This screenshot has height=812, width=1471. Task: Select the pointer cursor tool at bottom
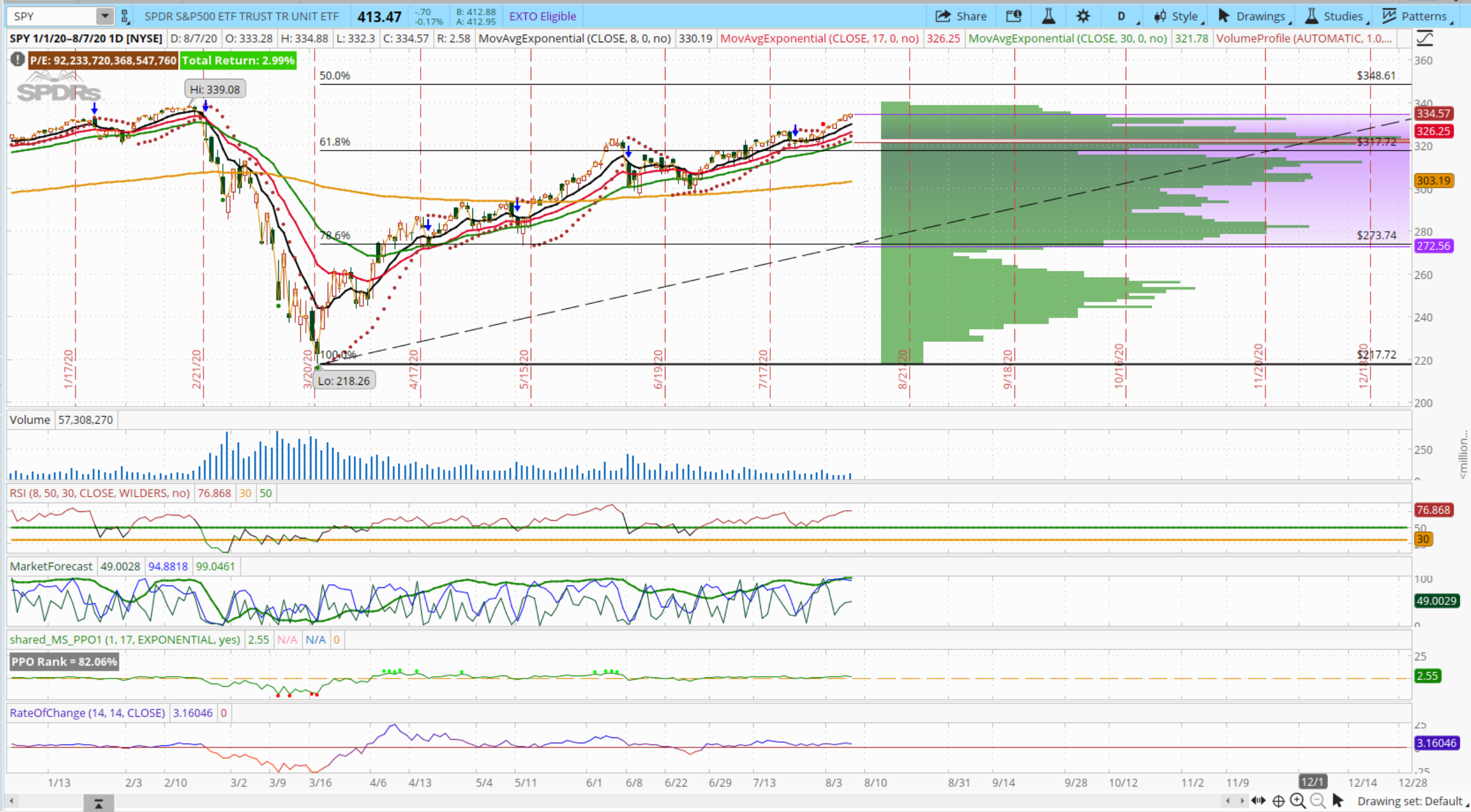click(1338, 801)
